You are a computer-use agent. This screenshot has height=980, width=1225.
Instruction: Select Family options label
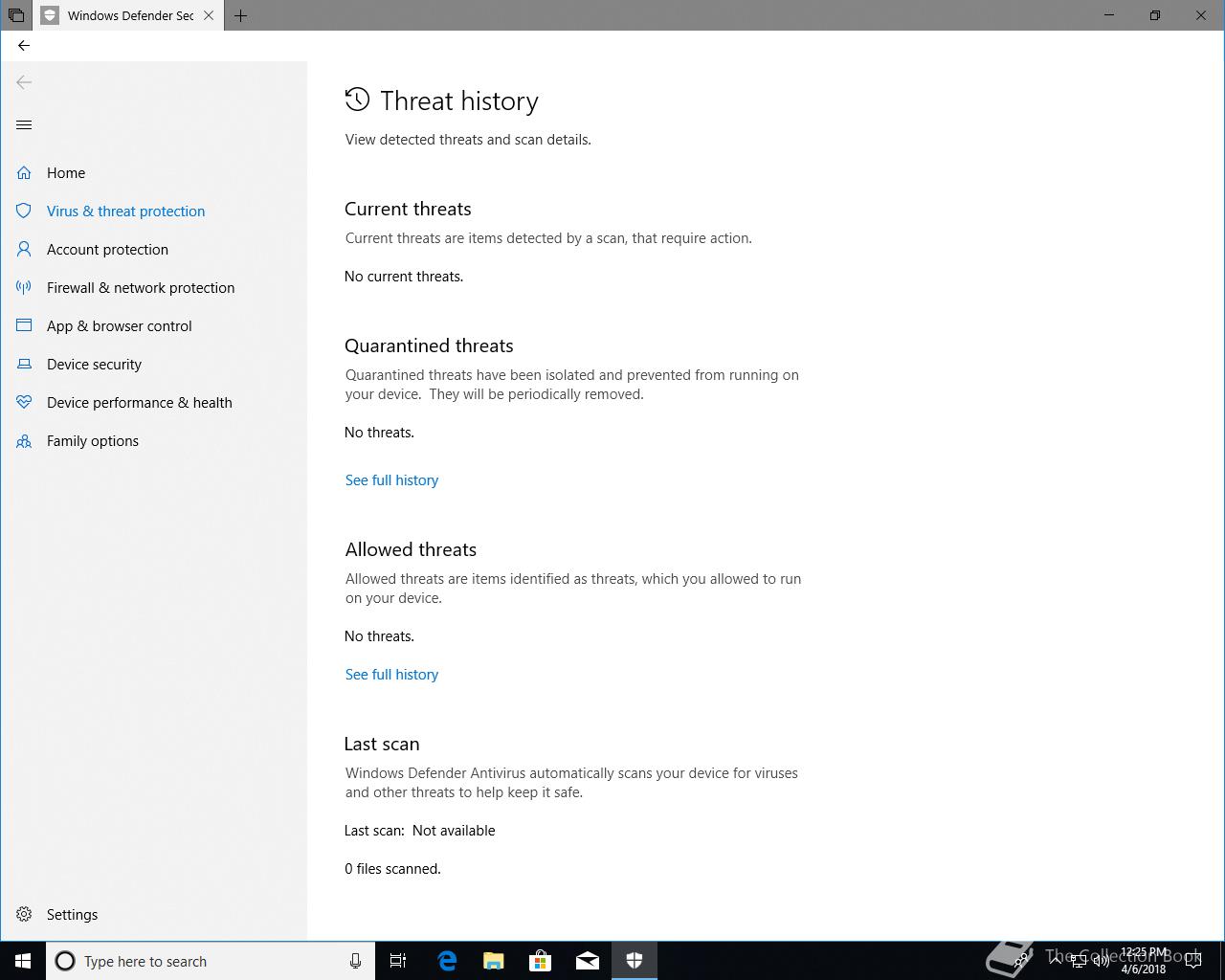tap(93, 441)
